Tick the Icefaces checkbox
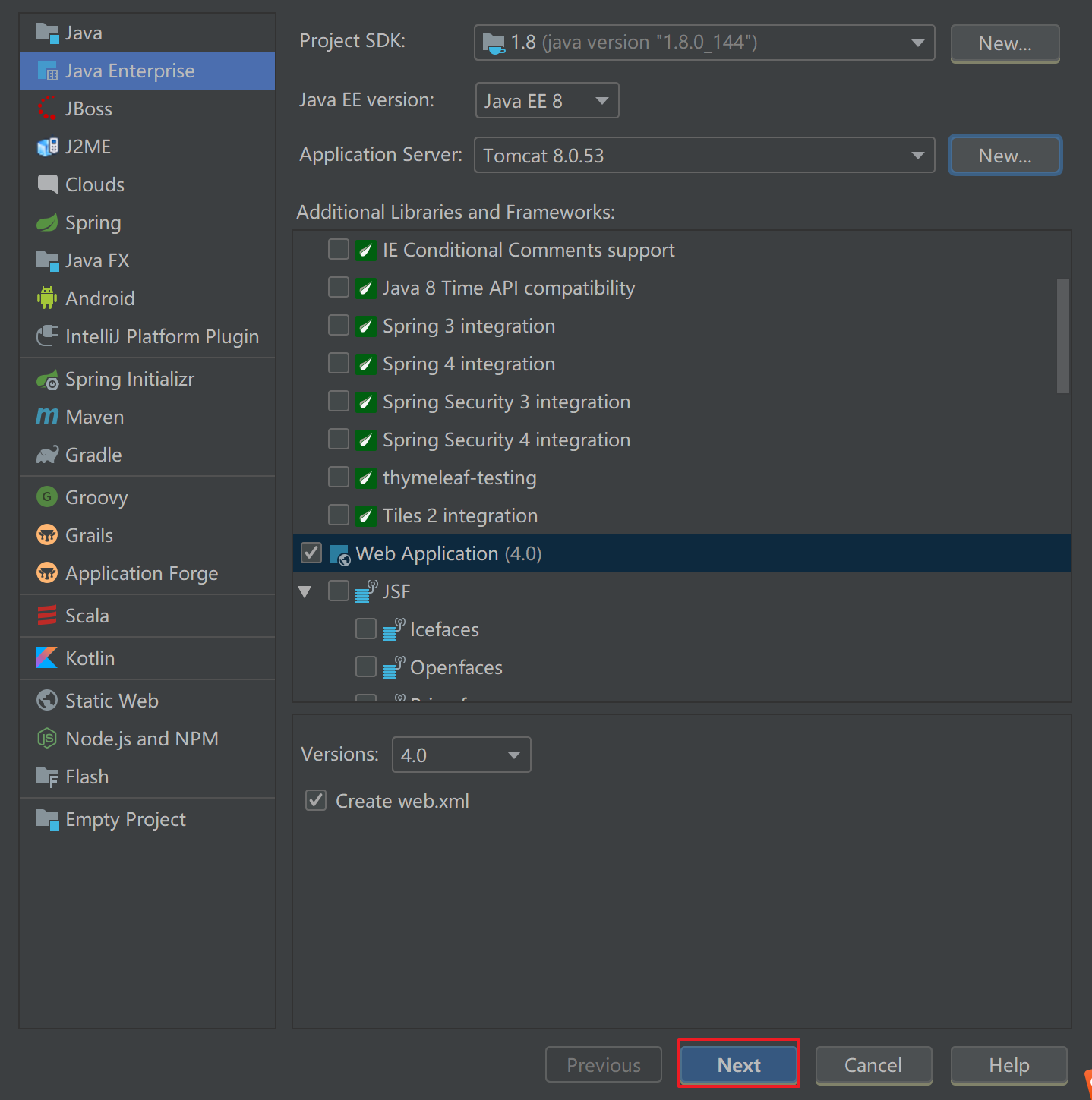Viewport: 1092px width, 1100px height. tap(366, 629)
